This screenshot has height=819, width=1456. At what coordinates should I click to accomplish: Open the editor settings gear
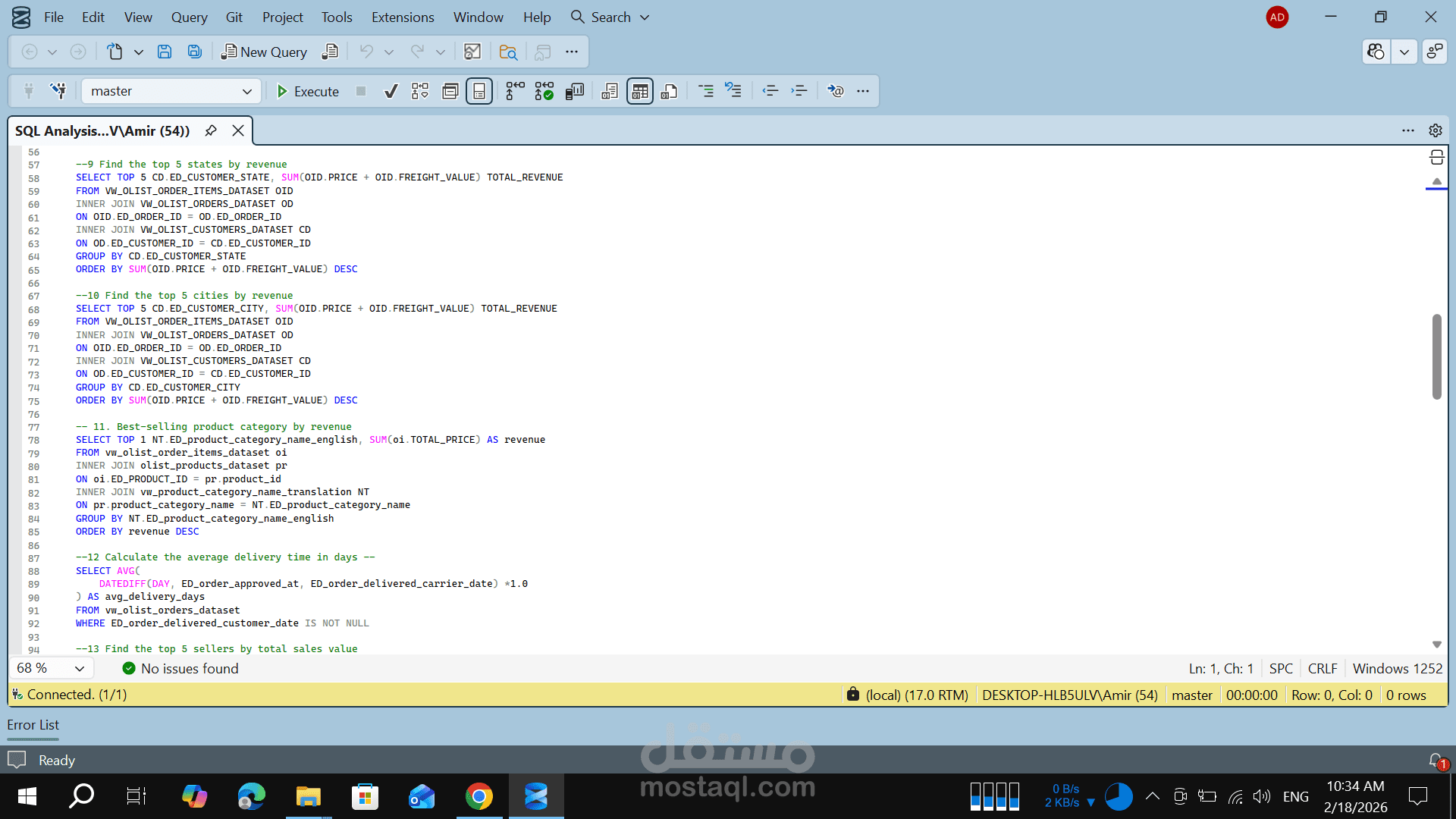tap(1435, 130)
